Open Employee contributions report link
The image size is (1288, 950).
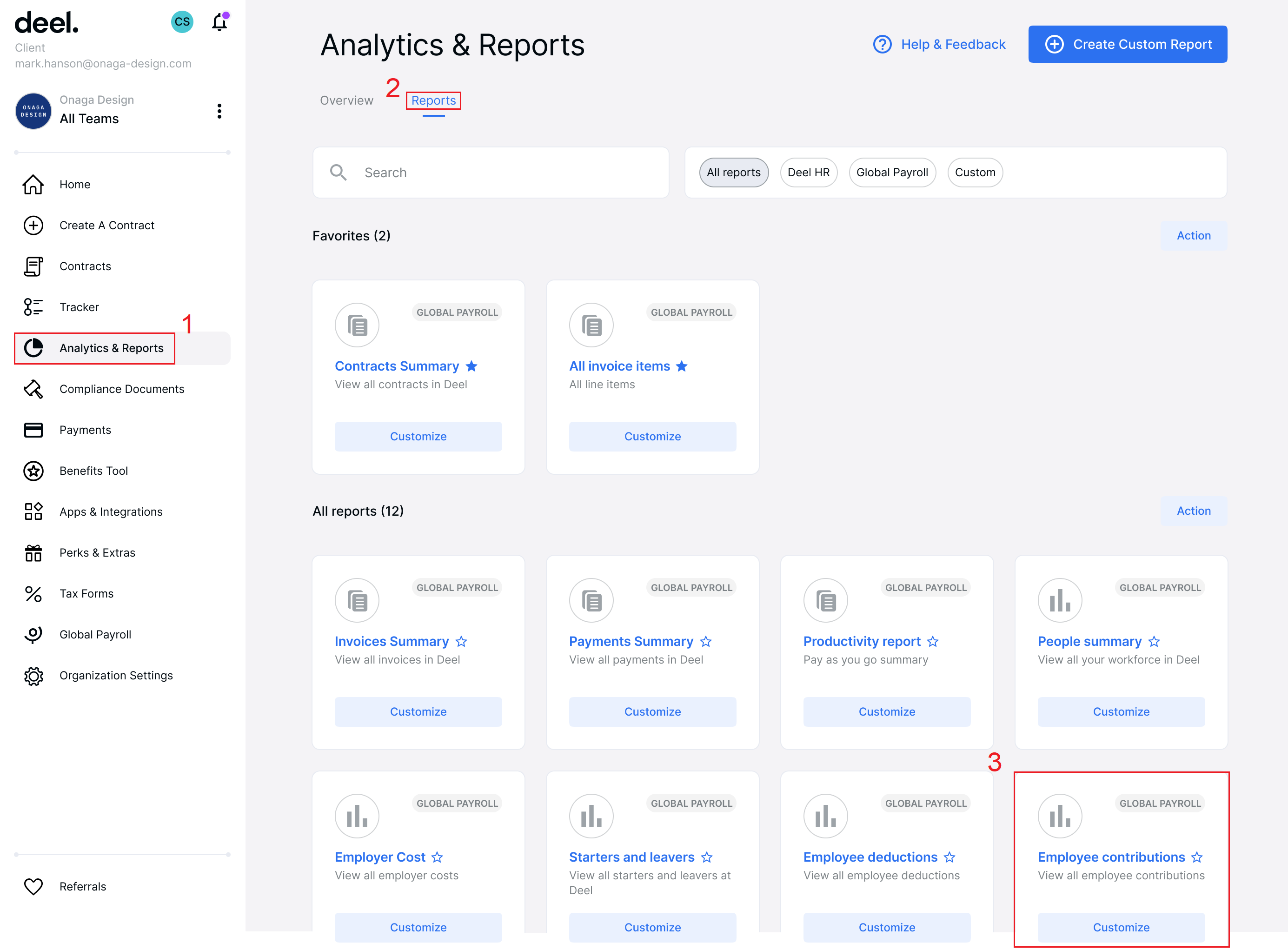click(1111, 857)
